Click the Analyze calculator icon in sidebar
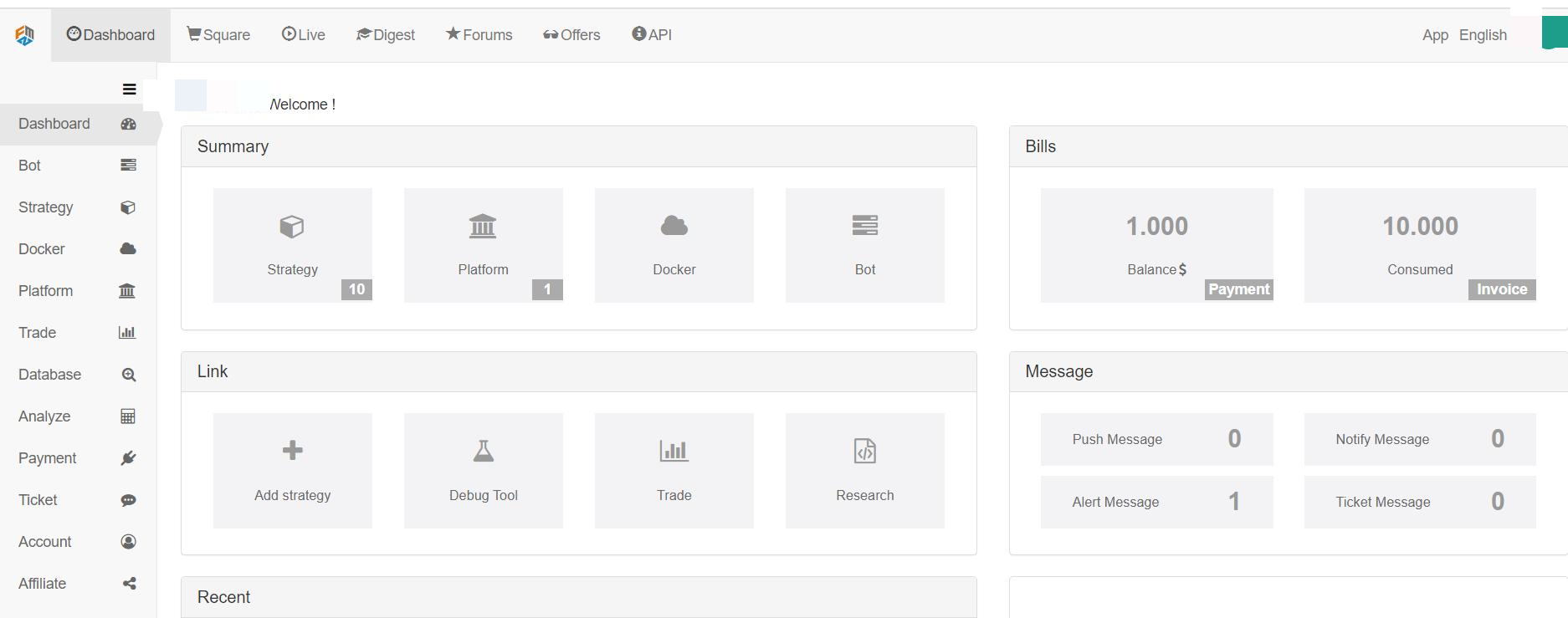Screen dimensions: 1568x618 pos(128,416)
